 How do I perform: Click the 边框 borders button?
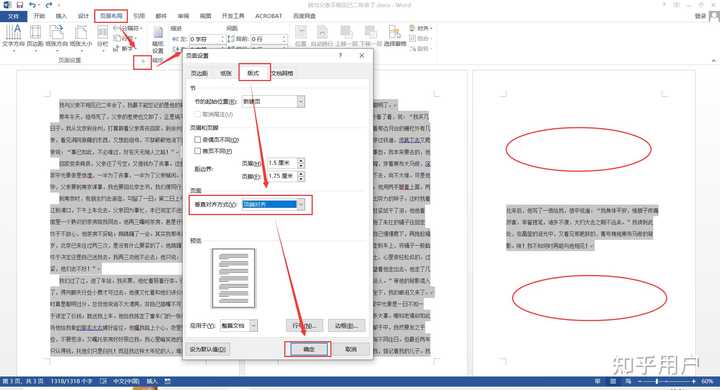347,326
